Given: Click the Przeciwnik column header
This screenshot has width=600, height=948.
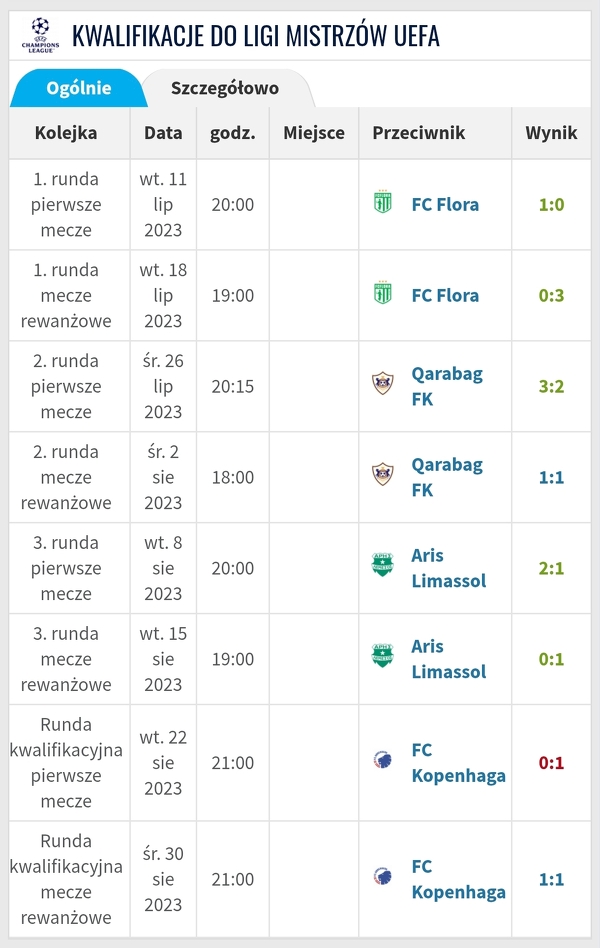Looking at the screenshot, I should click(418, 133).
